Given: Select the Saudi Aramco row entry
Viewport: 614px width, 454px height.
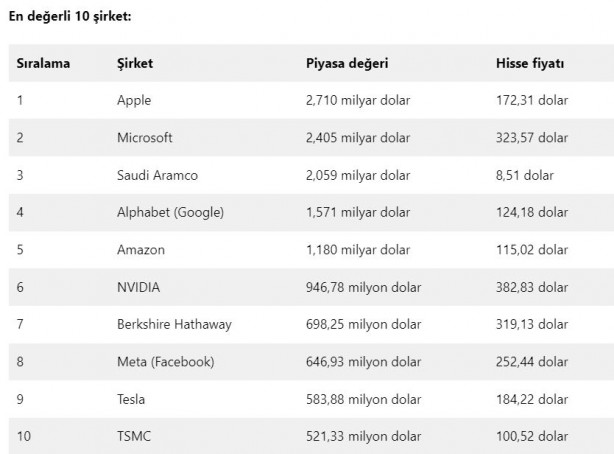Looking at the screenshot, I should coord(157,175).
